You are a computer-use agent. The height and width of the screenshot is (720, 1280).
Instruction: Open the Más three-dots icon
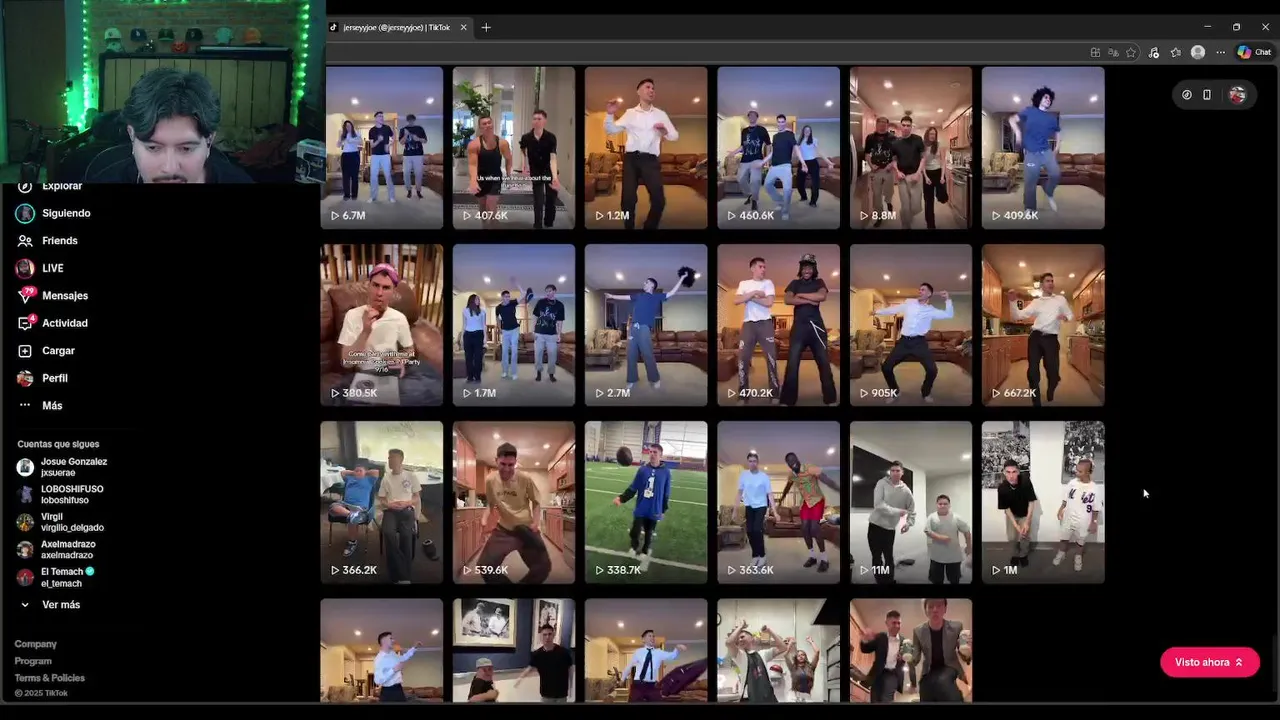(25, 406)
